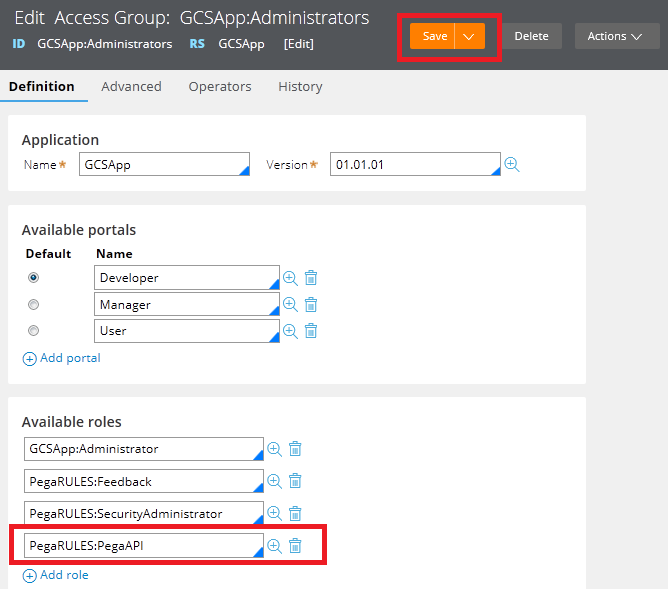Screen dimensions: 668x589
Task: Open the GCSApp:Administrator role field
Action: [x=144, y=449]
